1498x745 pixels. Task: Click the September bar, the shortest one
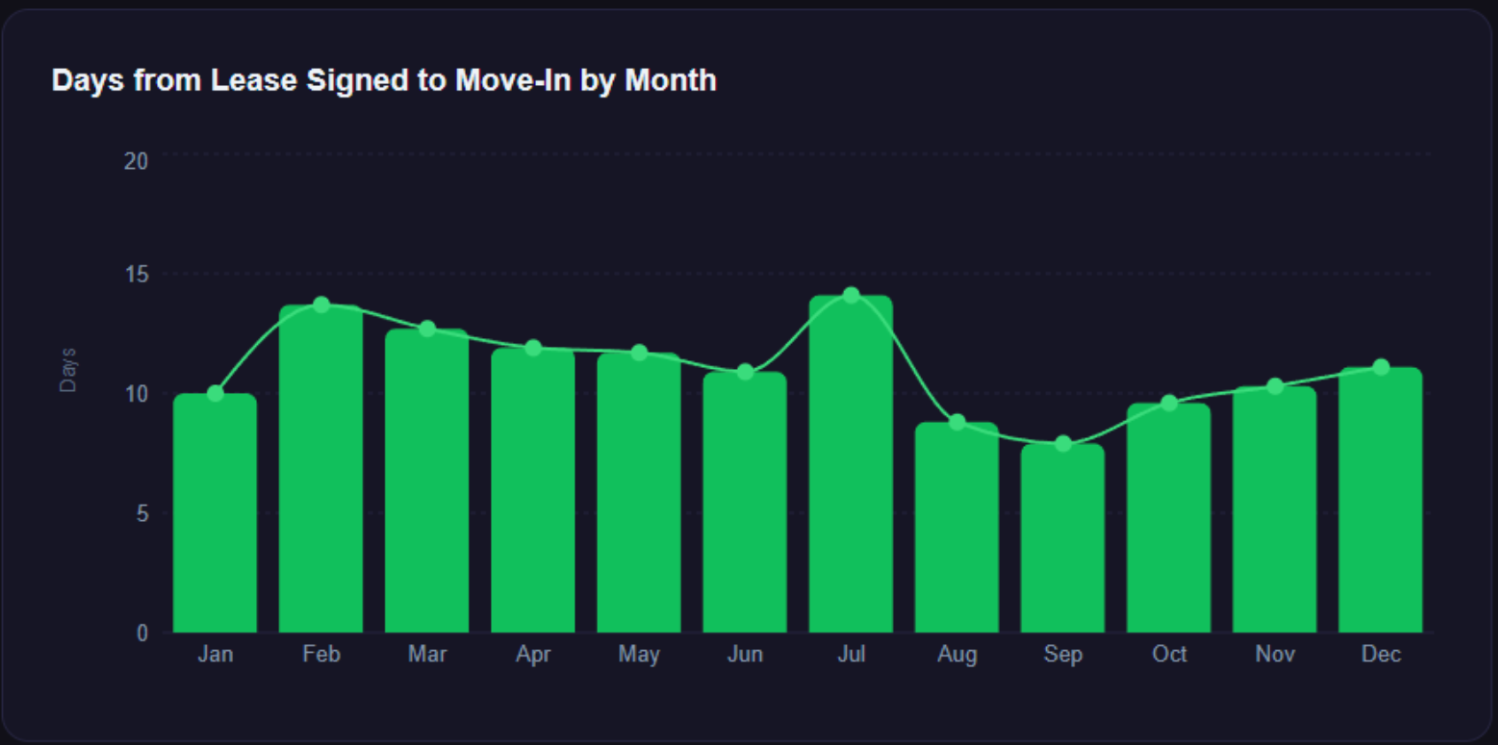(1063, 540)
